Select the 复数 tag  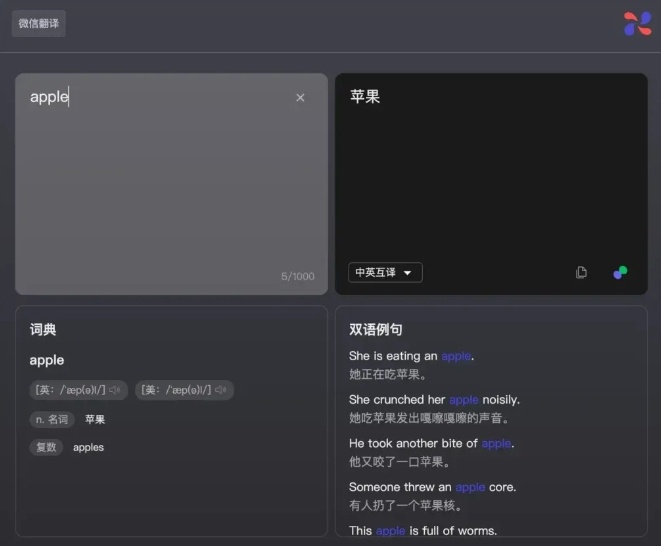46,447
